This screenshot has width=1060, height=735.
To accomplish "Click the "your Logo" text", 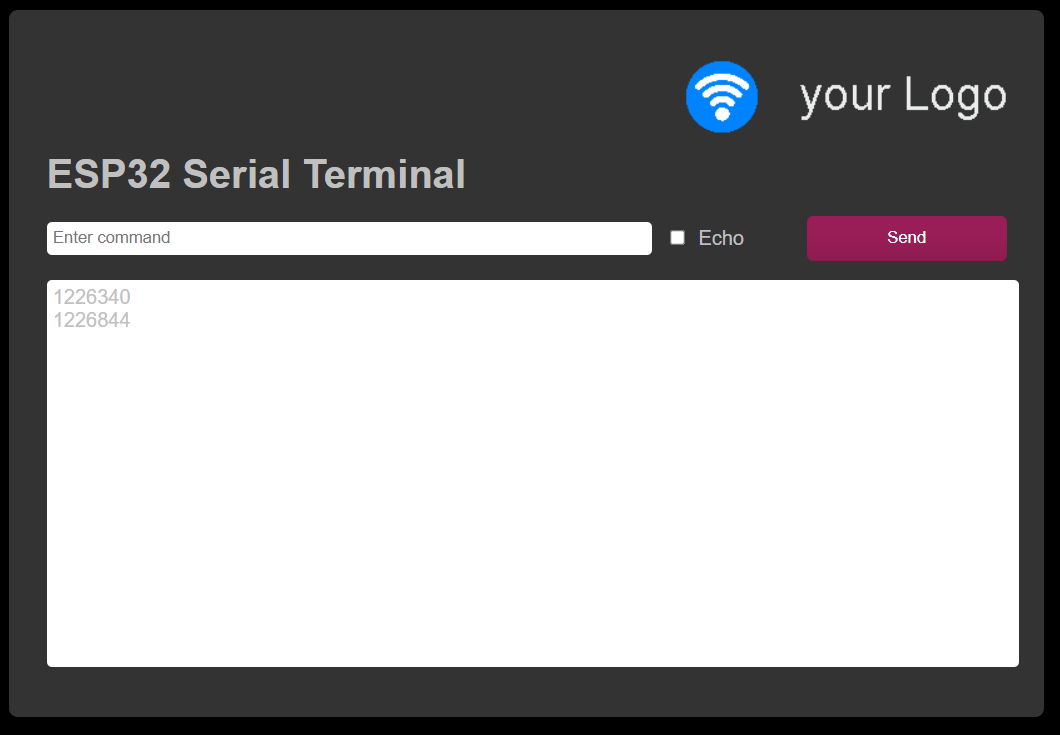I will pyautogui.click(x=903, y=96).
